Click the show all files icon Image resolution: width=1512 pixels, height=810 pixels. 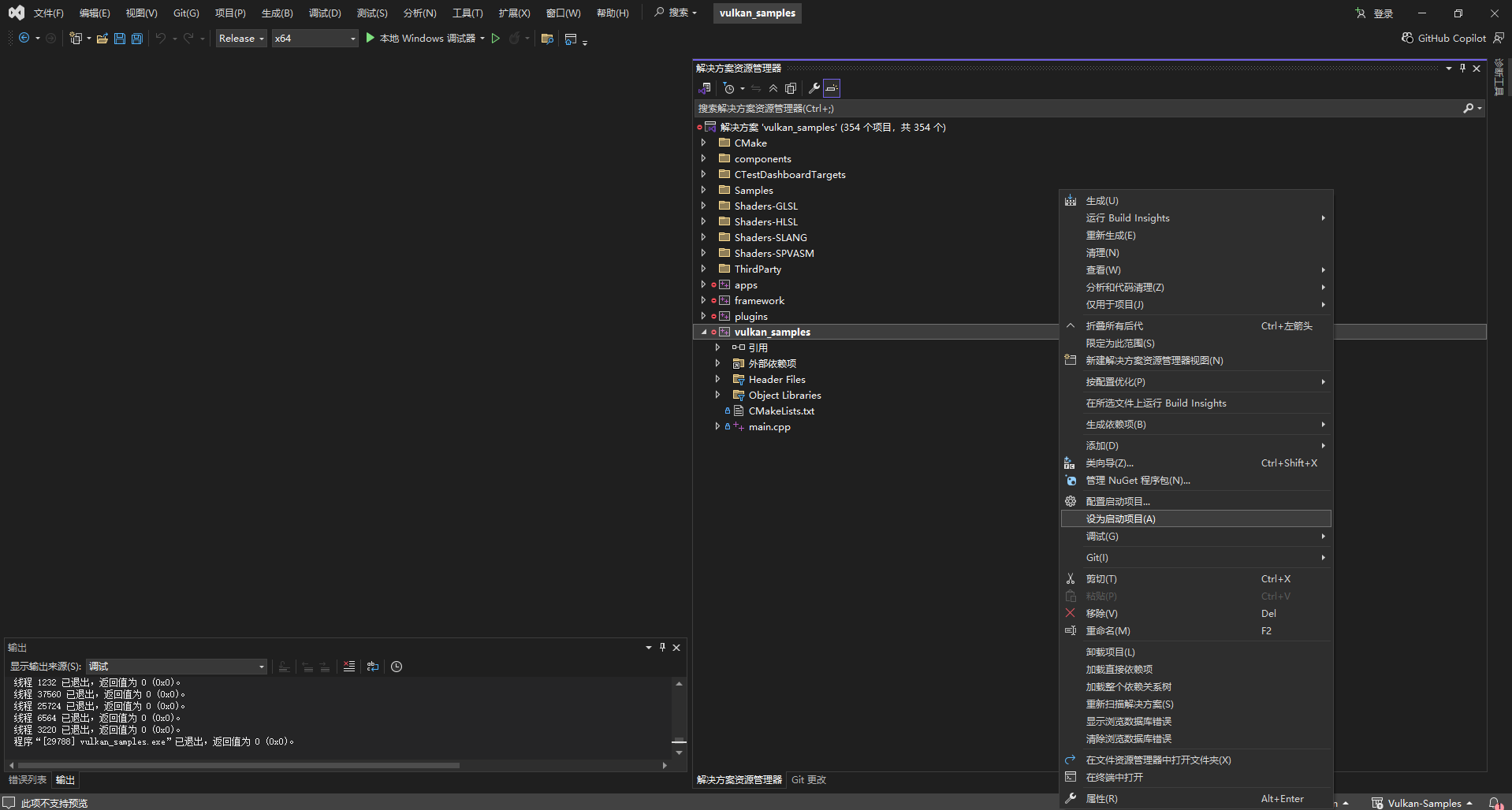point(791,88)
